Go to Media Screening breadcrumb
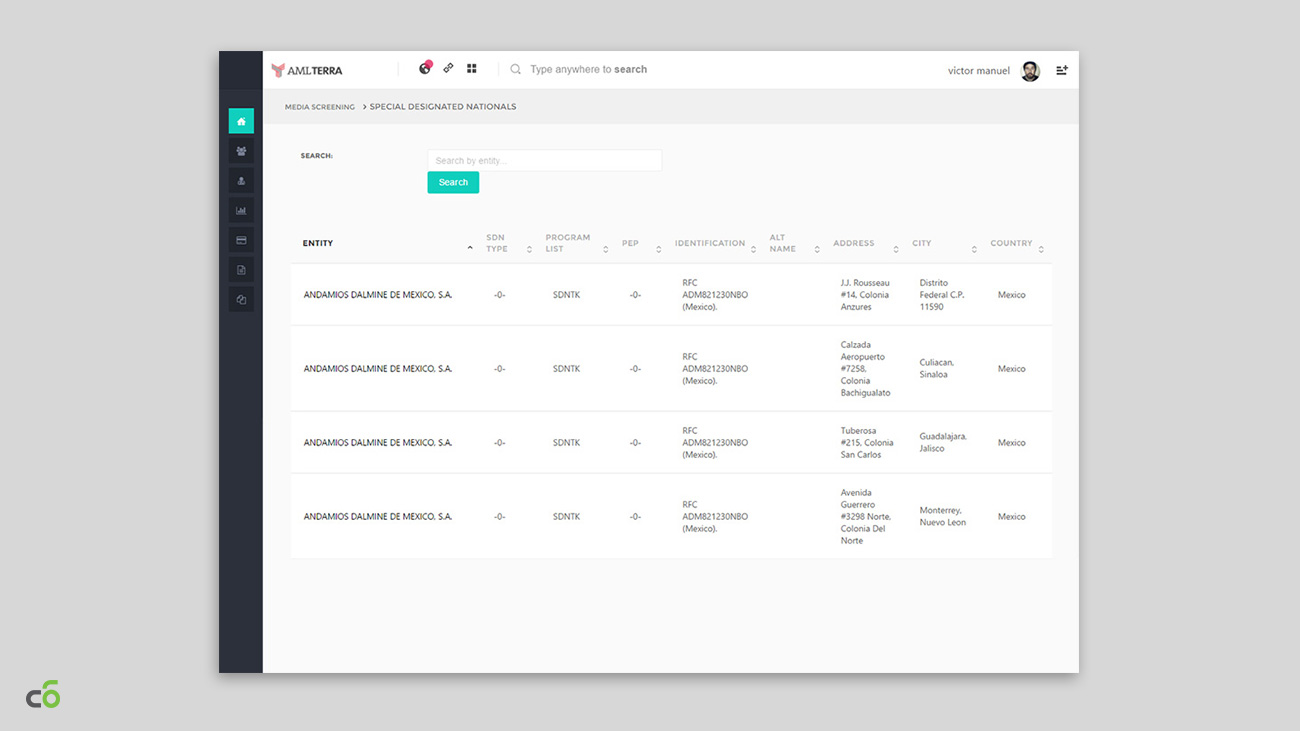The image size is (1300, 731). [320, 107]
